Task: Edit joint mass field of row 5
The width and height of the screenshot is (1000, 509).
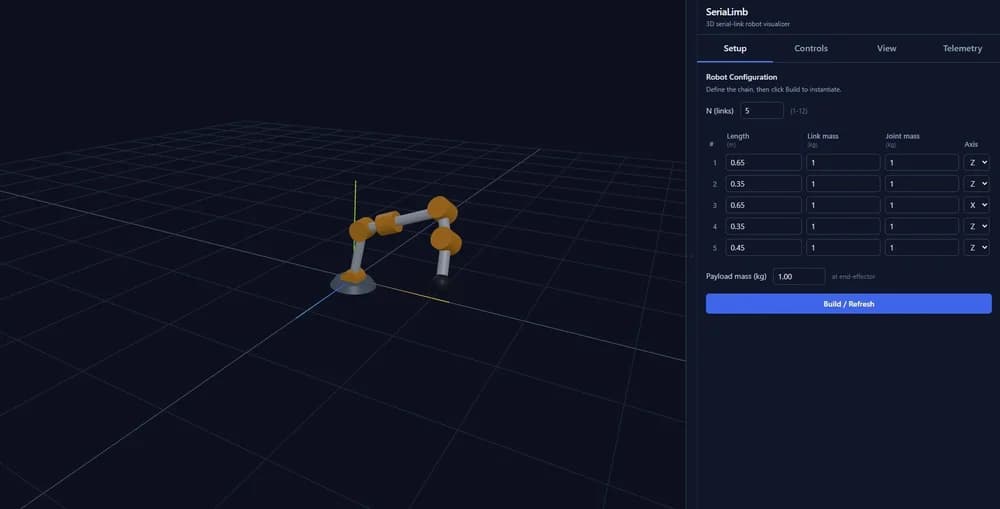Action: pos(922,247)
